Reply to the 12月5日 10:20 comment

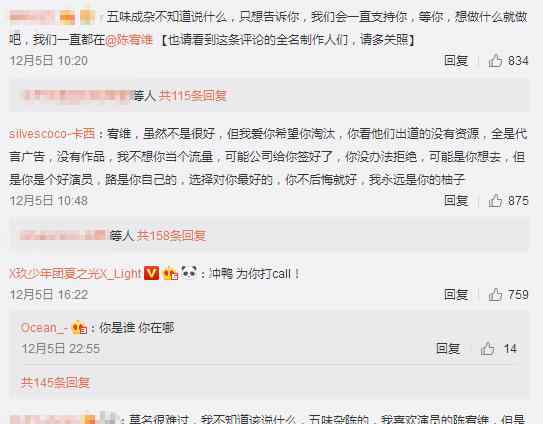(x=456, y=61)
